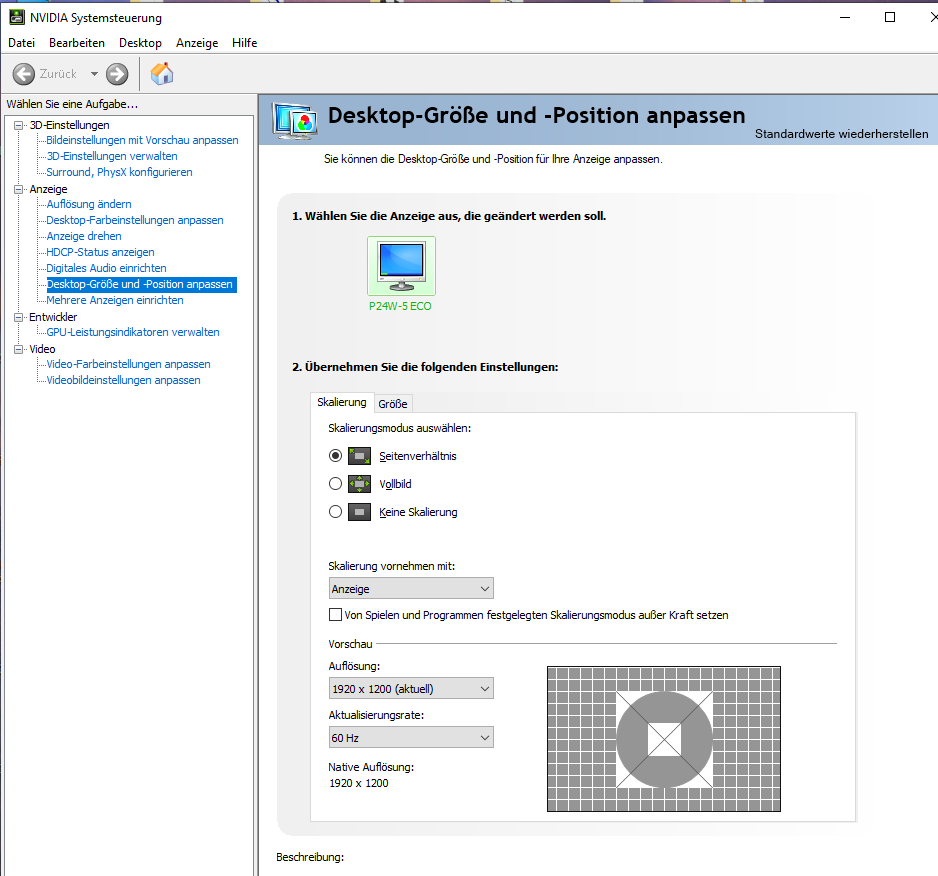Click the scaling preview test pattern
This screenshot has width=938, height=876.
(664, 739)
